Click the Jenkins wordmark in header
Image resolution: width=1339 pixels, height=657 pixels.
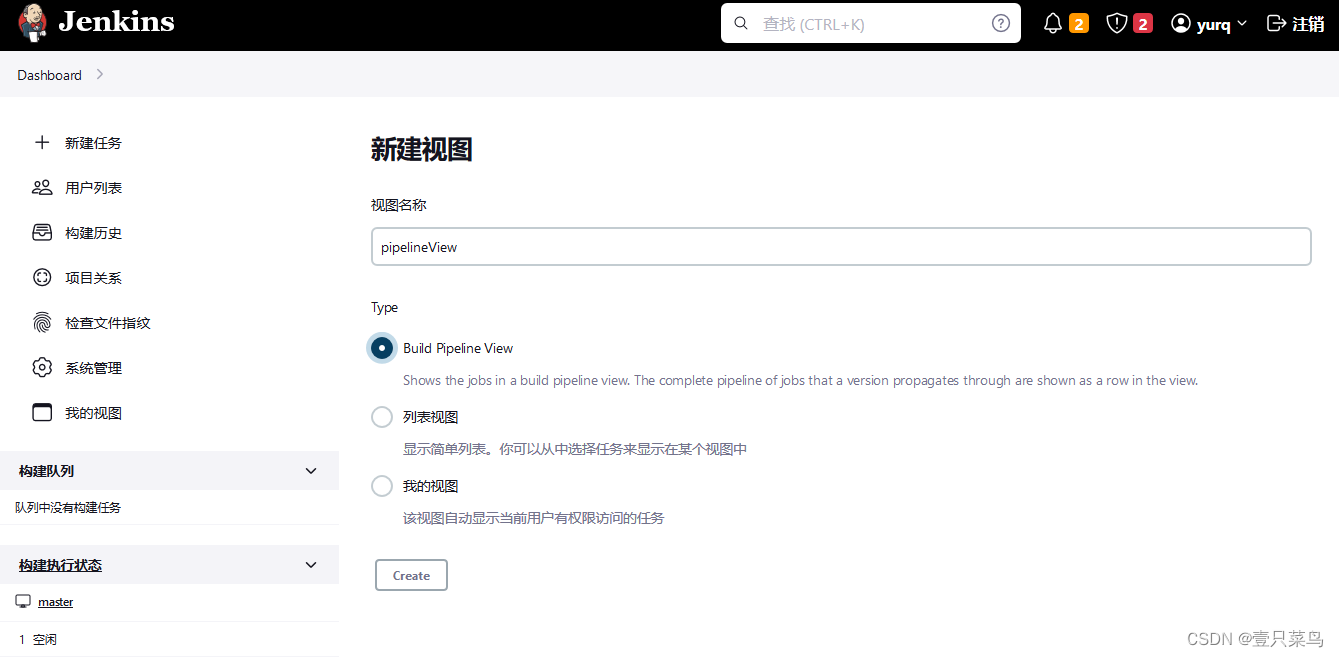click(116, 22)
